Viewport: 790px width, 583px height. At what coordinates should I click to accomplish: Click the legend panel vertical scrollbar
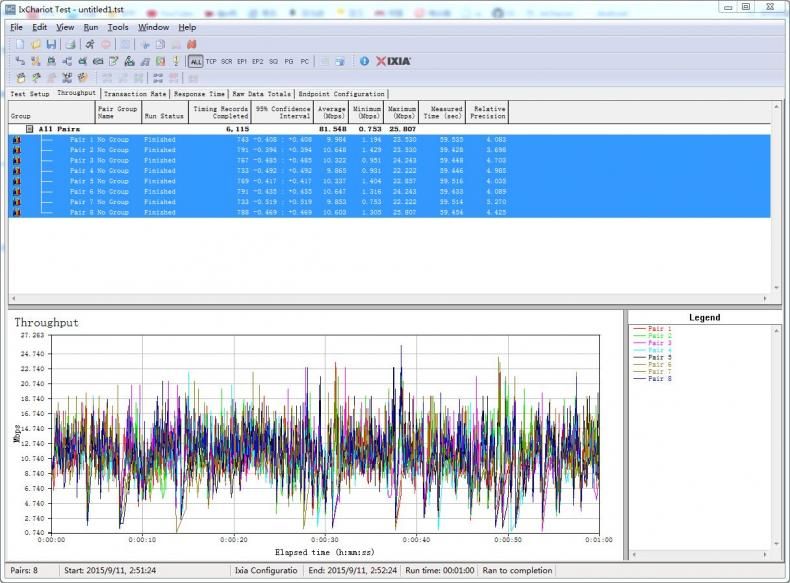(x=776, y=437)
